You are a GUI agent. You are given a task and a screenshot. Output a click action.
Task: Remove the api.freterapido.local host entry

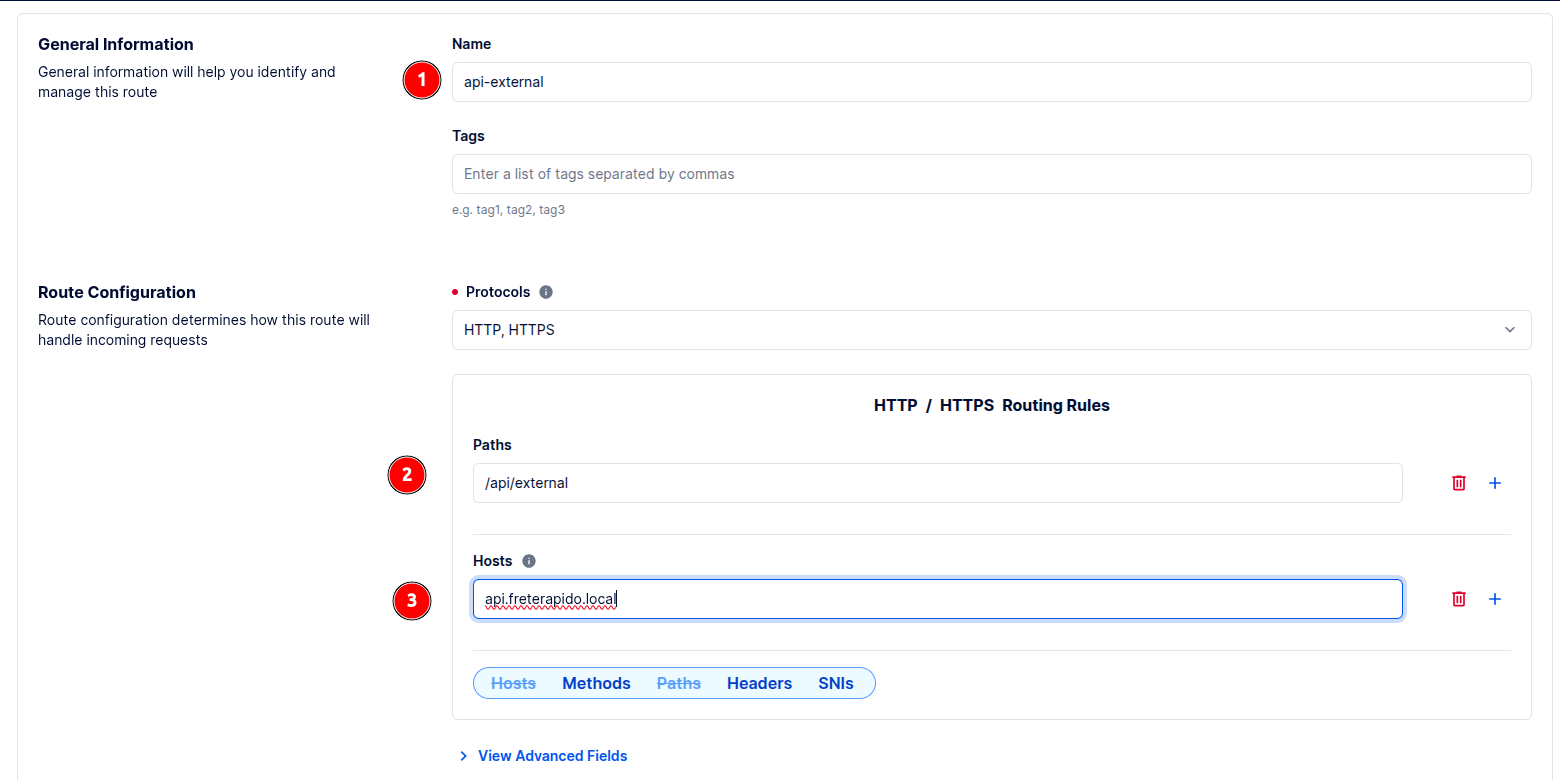coord(1458,599)
